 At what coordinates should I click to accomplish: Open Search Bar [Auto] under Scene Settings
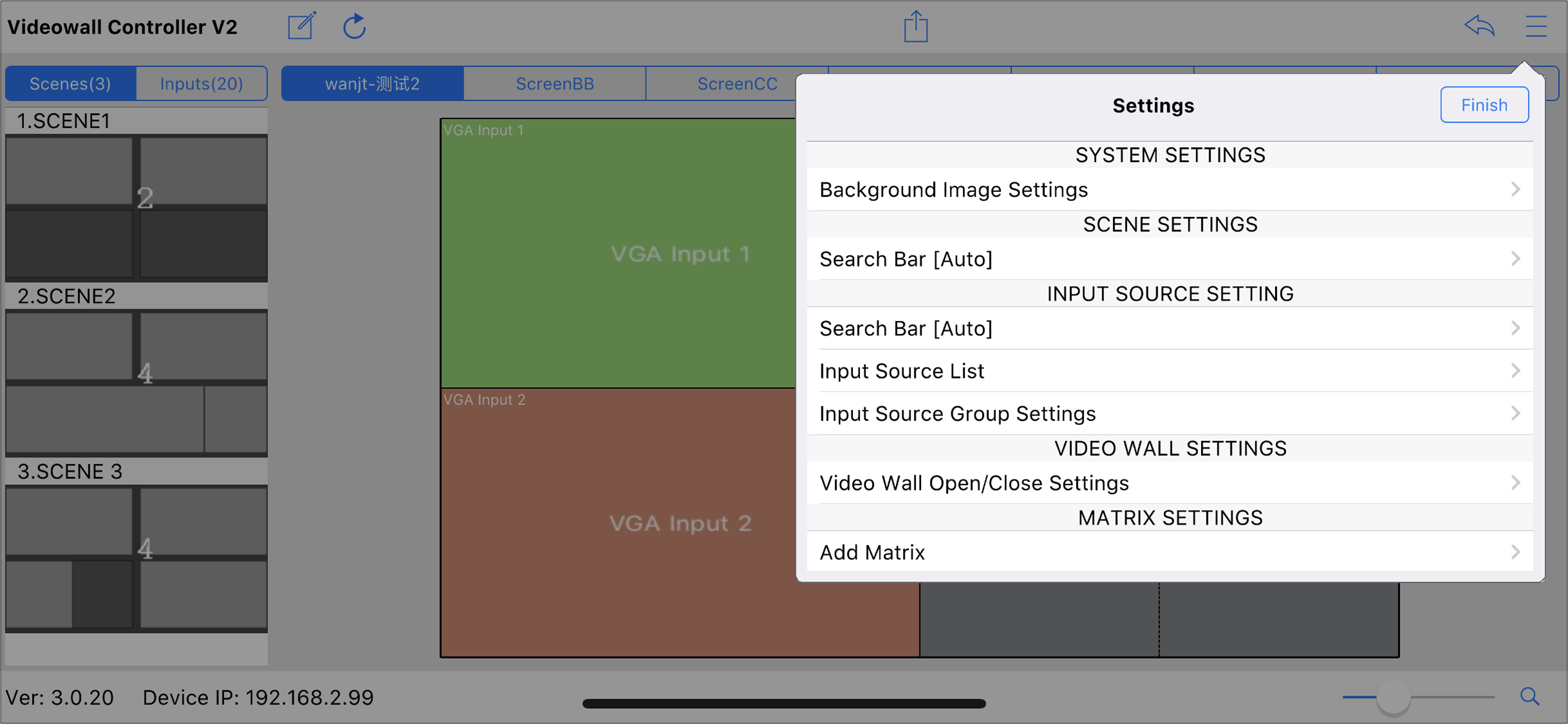1170,259
